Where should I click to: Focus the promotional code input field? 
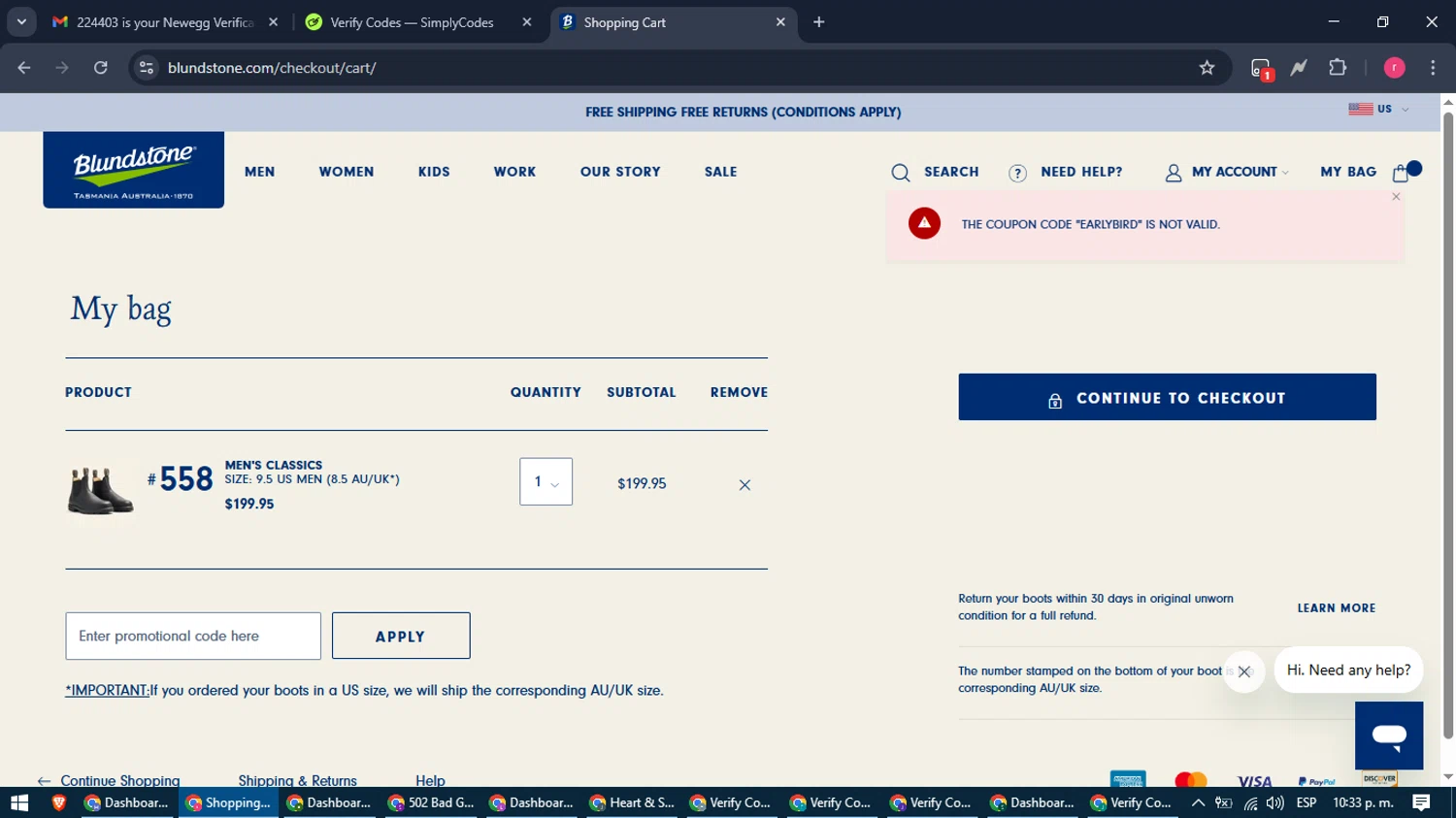click(x=193, y=636)
